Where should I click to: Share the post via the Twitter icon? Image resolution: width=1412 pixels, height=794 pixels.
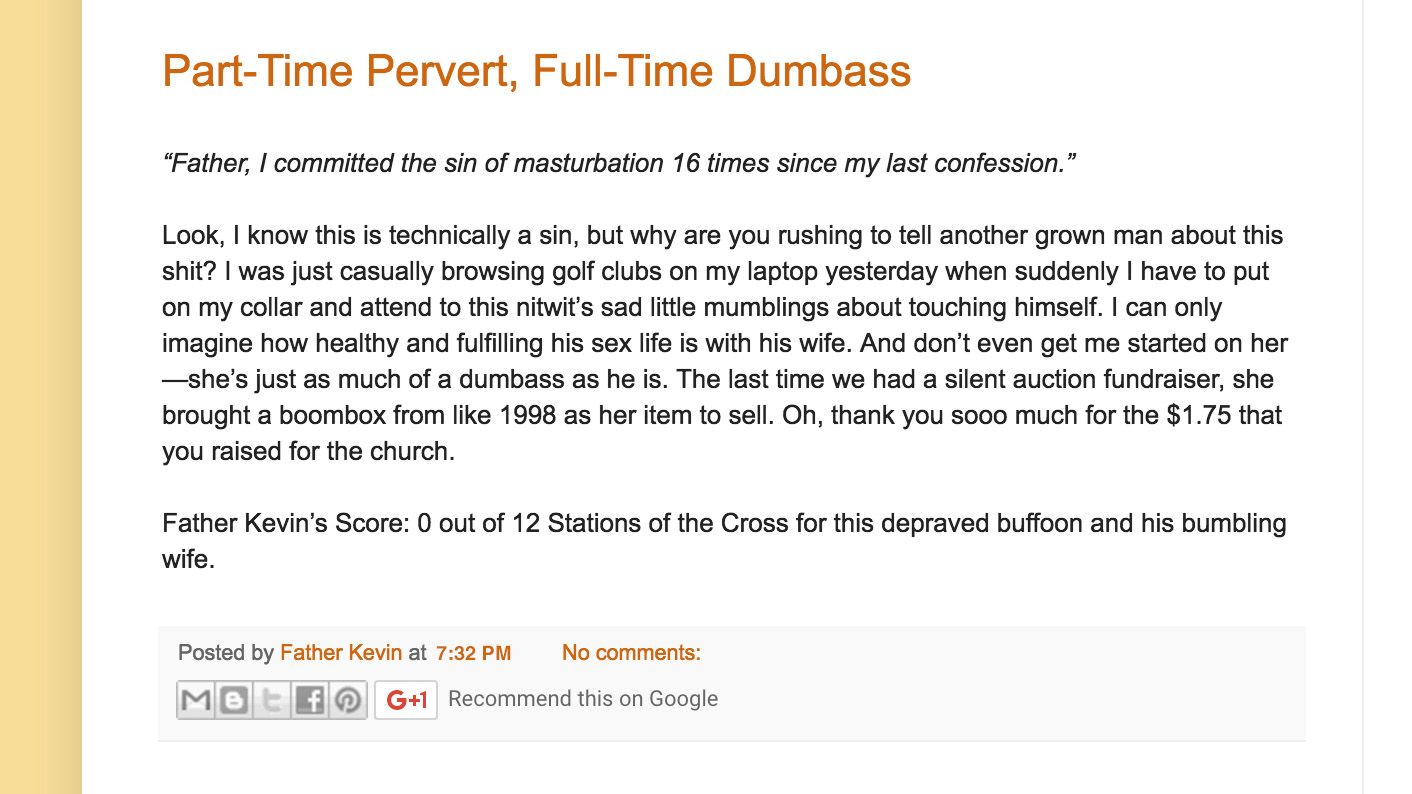[272, 700]
